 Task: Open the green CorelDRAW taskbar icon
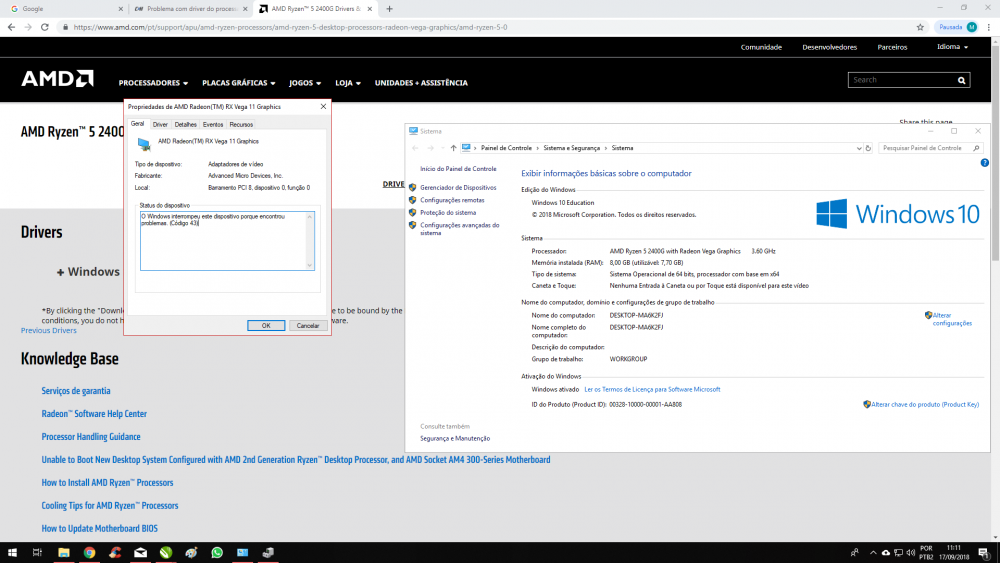click(166, 553)
